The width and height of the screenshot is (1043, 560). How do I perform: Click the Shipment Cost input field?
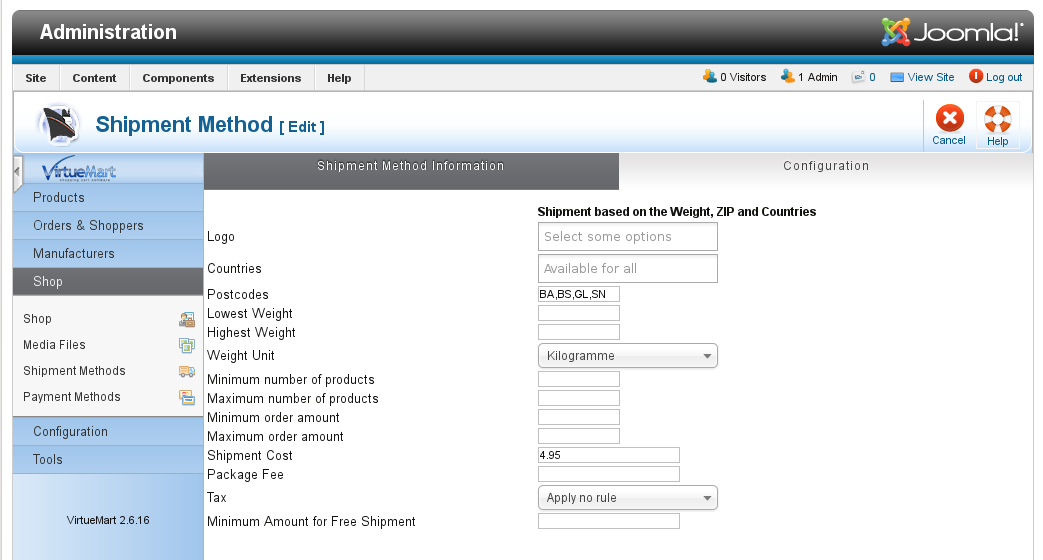(609, 455)
